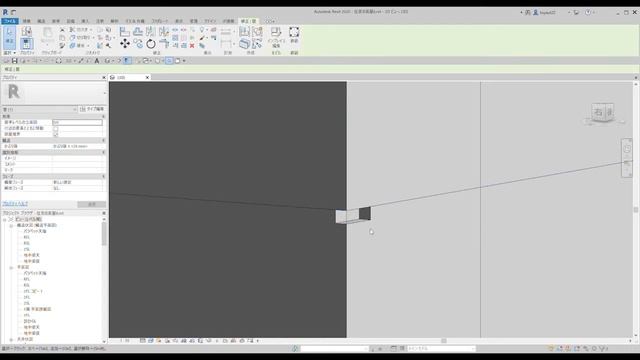Image resolution: width=640 pixels, height=360 pixels.
Task: Click the Paste clipboard icon in ribbon
Action: (47, 33)
